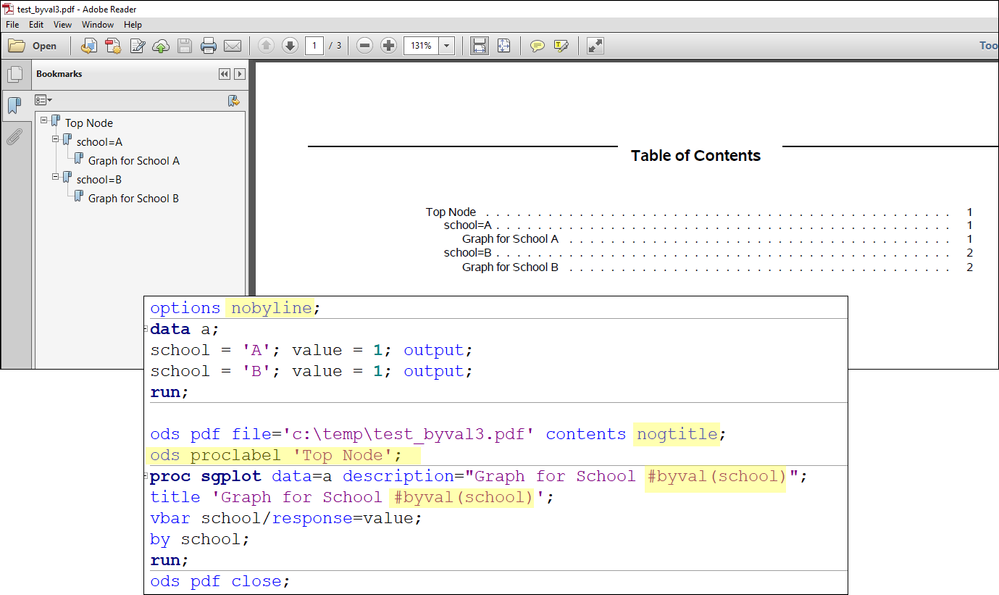Image resolution: width=999 pixels, height=595 pixels.
Task: Collapse the Top Node bookmark tree
Action: (x=44, y=120)
